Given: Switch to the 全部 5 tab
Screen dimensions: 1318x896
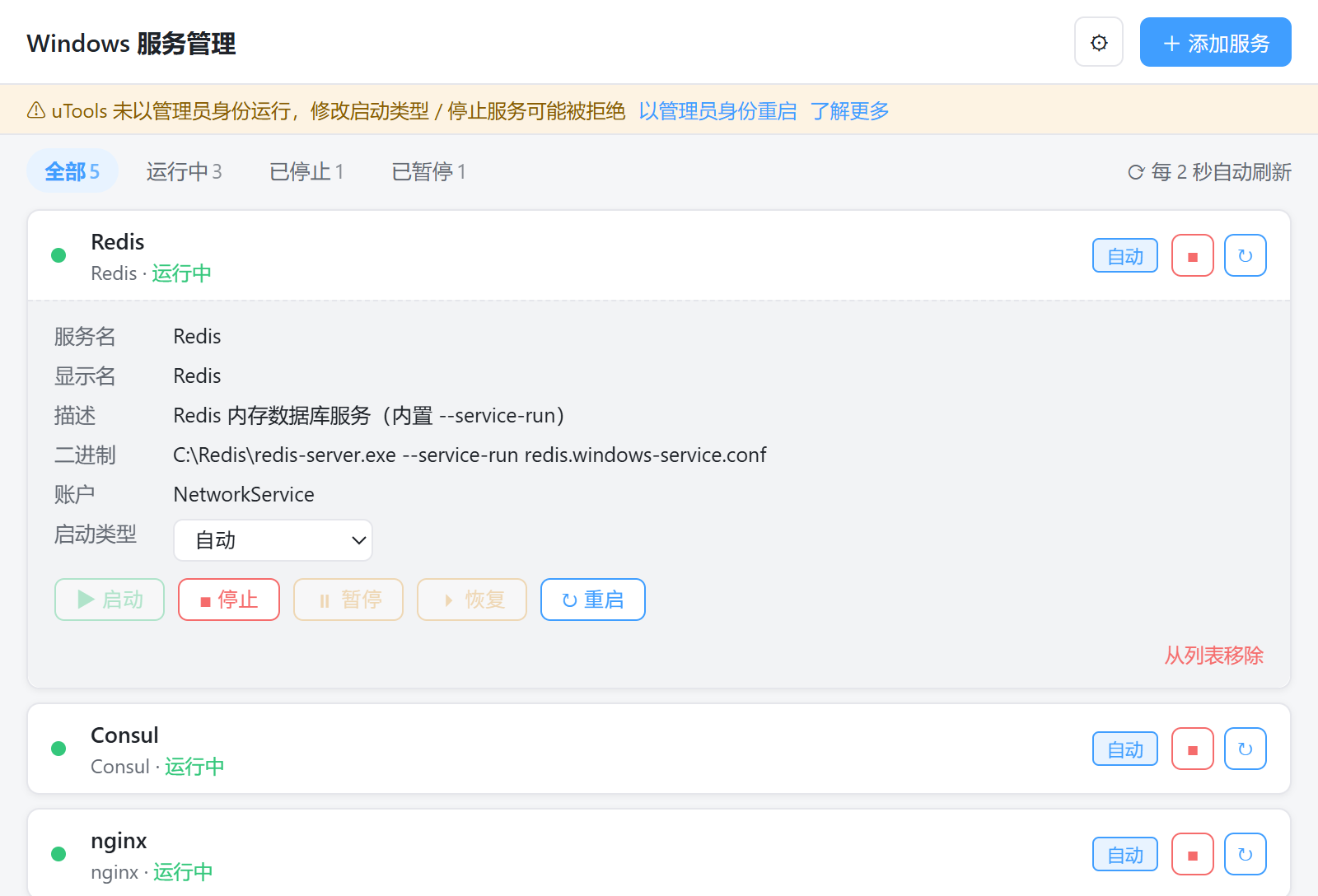Looking at the screenshot, I should click(x=72, y=171).
